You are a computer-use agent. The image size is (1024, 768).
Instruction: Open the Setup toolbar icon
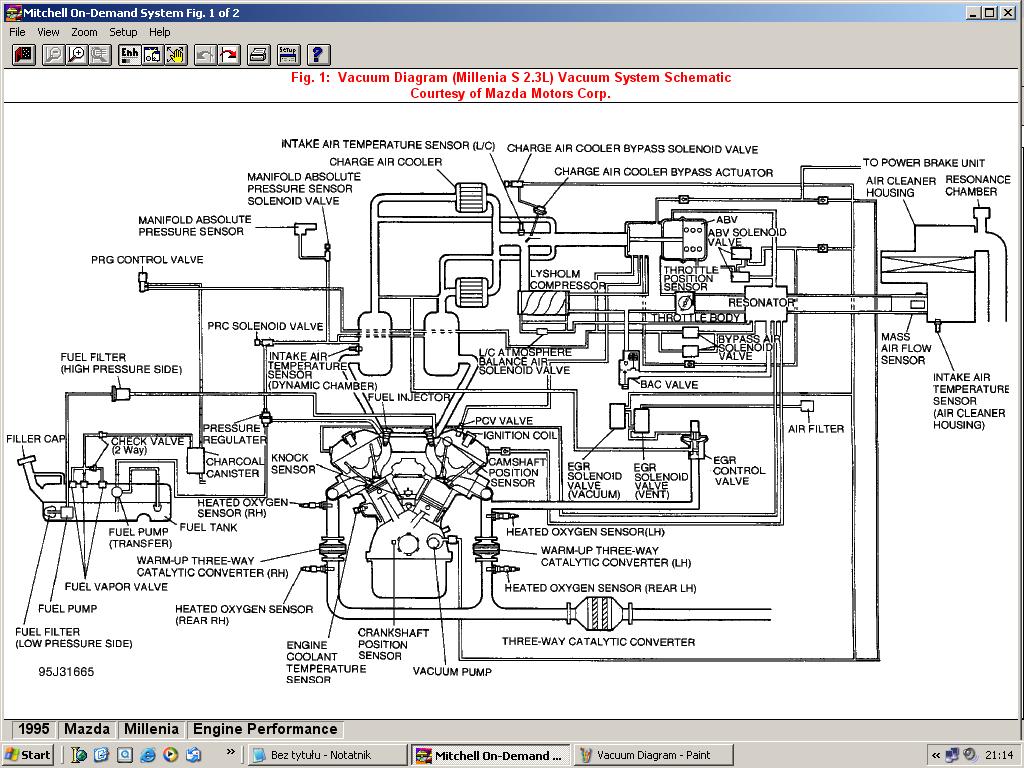point(287,55)
